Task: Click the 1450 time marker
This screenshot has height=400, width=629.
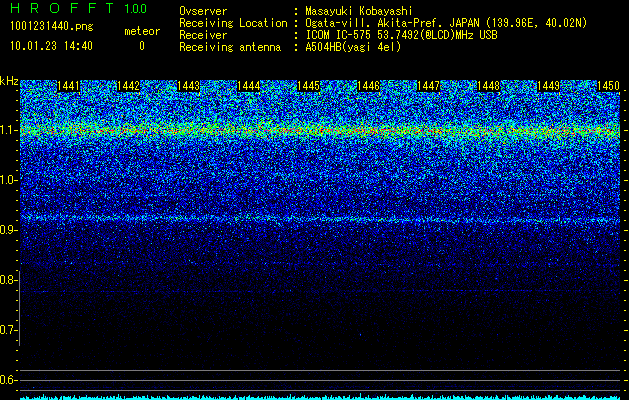Action: pyautogui.click(x=609, y=86)
